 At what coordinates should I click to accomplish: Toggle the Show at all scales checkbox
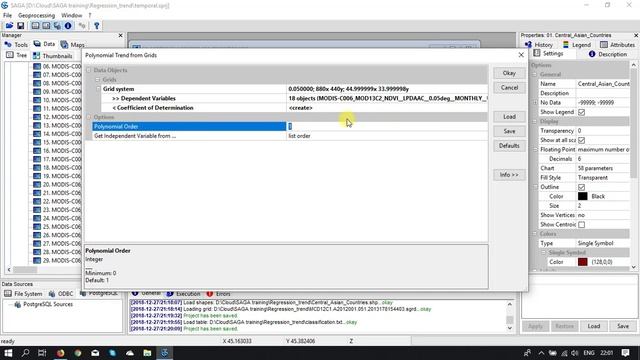click(581, 140)
